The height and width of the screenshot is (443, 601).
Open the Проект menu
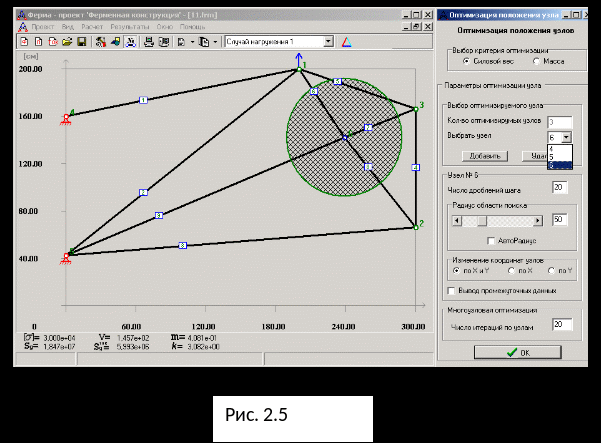pos(43,27)
